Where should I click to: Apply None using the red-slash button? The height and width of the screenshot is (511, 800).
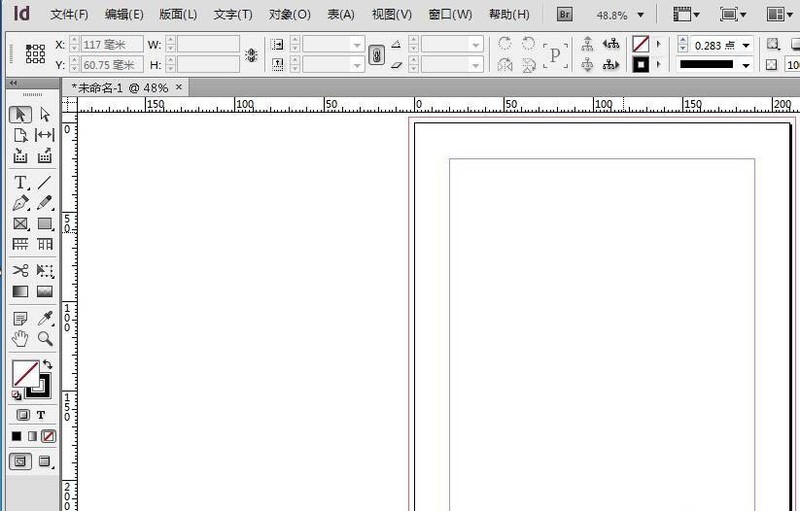pos(48,436)
